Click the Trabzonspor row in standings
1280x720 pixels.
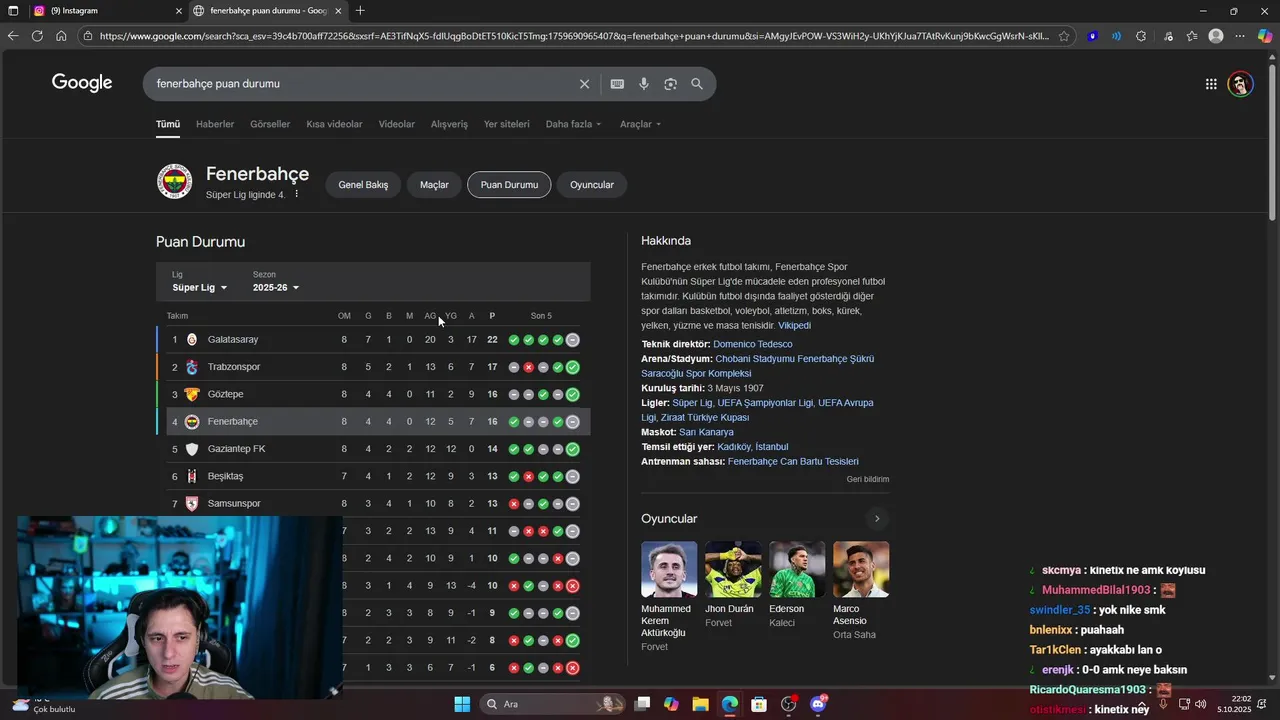point(373,367)
